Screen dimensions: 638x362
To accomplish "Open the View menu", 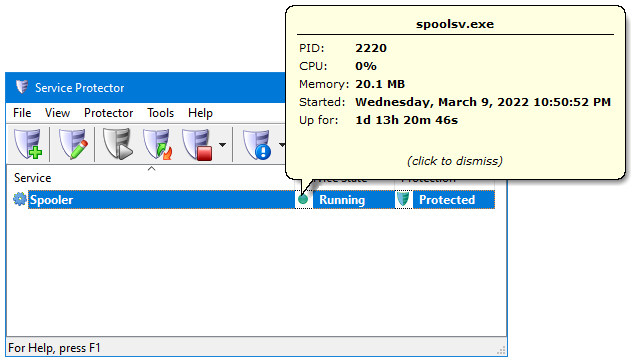I will [x=57, y=113].
